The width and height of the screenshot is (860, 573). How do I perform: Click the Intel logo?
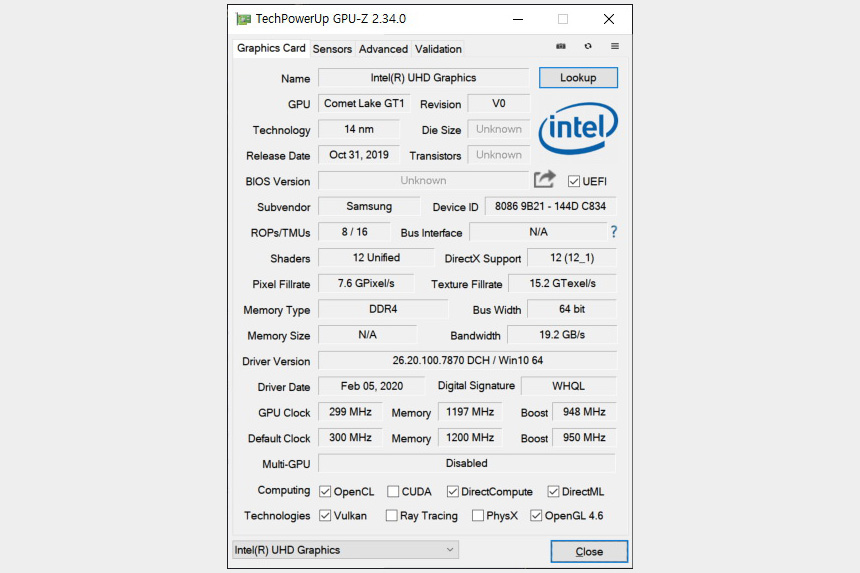pyautogui.click(x=578, y=128)
